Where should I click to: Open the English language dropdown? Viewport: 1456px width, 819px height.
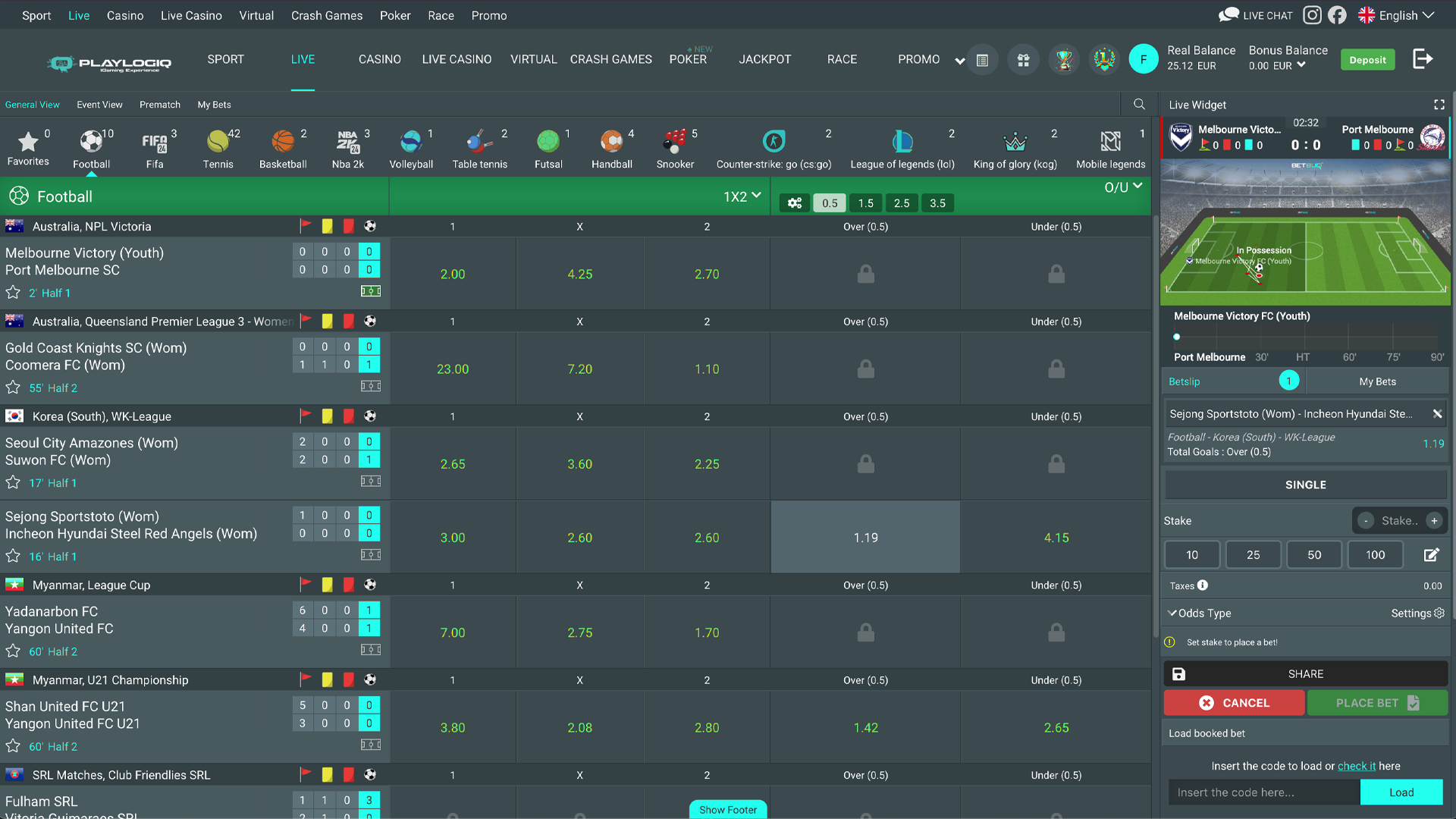coord(1396,15)
